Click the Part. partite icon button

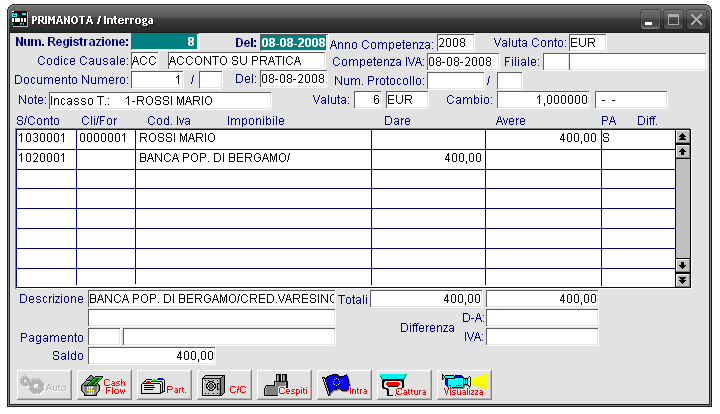[x=164, y=385]
